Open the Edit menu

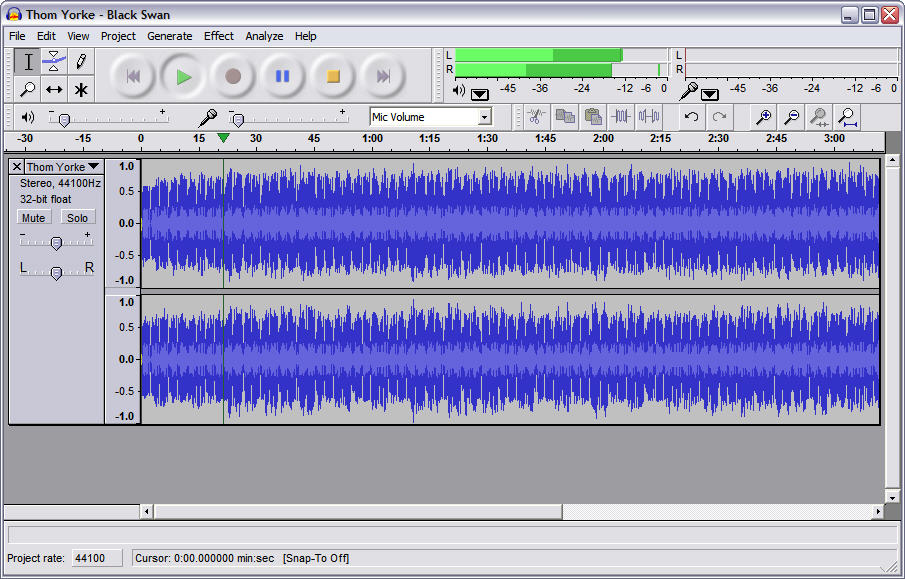46,36
